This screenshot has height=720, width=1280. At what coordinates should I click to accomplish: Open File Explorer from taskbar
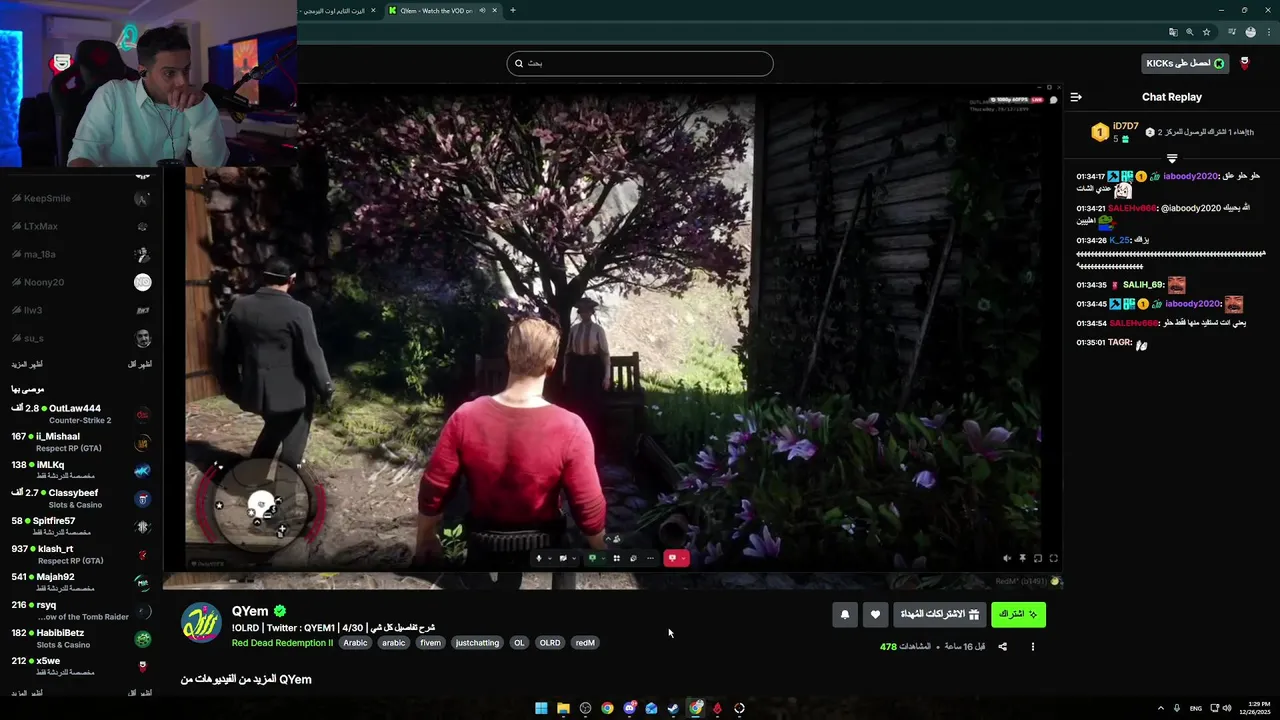pos(563,708)
